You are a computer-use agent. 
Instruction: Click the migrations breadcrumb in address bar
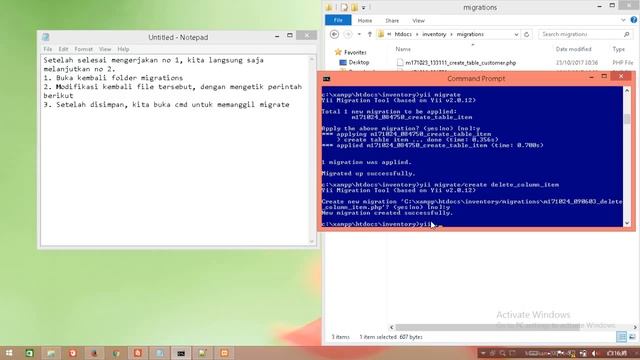pos(470,34)
